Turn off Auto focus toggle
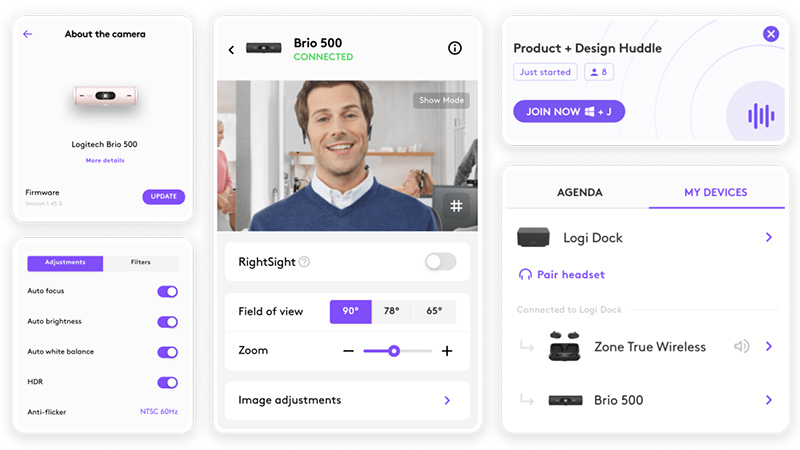This screenshot has height=450, width=800. click(x=167, y=291)
